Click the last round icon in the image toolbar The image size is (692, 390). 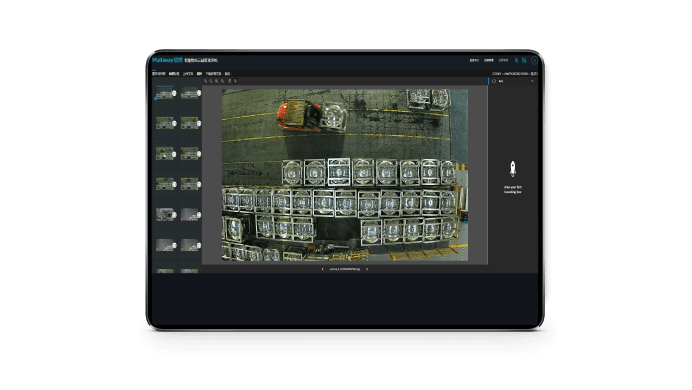[x=235, y=81]
